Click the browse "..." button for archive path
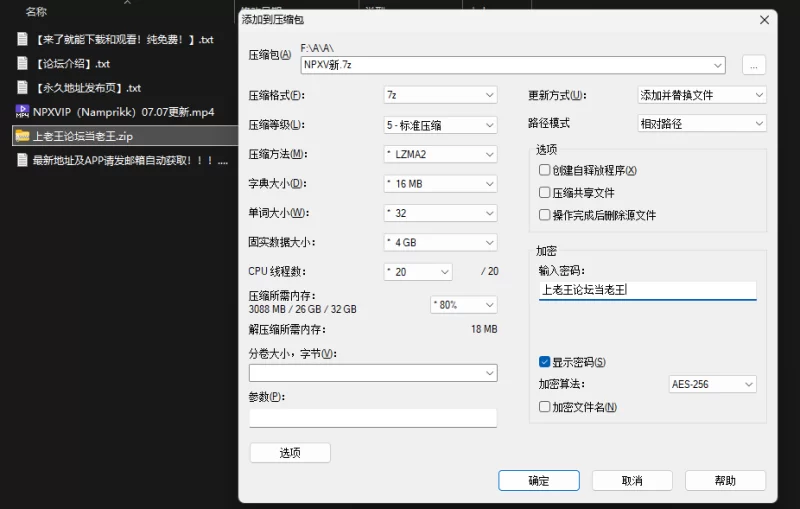Image resolution: width=800 pixels, height=509 pixels. point(754,65)
